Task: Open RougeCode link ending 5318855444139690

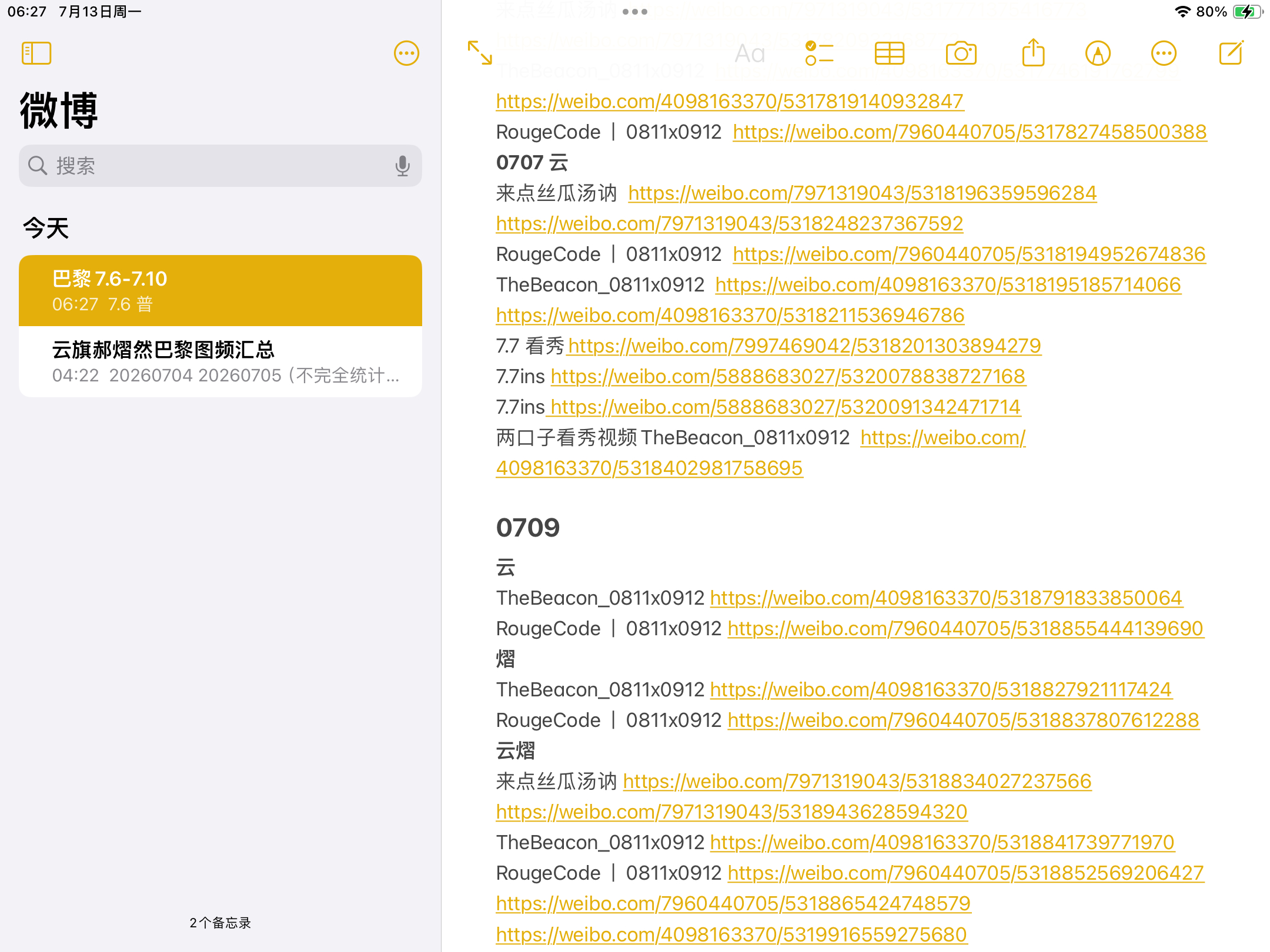Action: click(965, 629)
